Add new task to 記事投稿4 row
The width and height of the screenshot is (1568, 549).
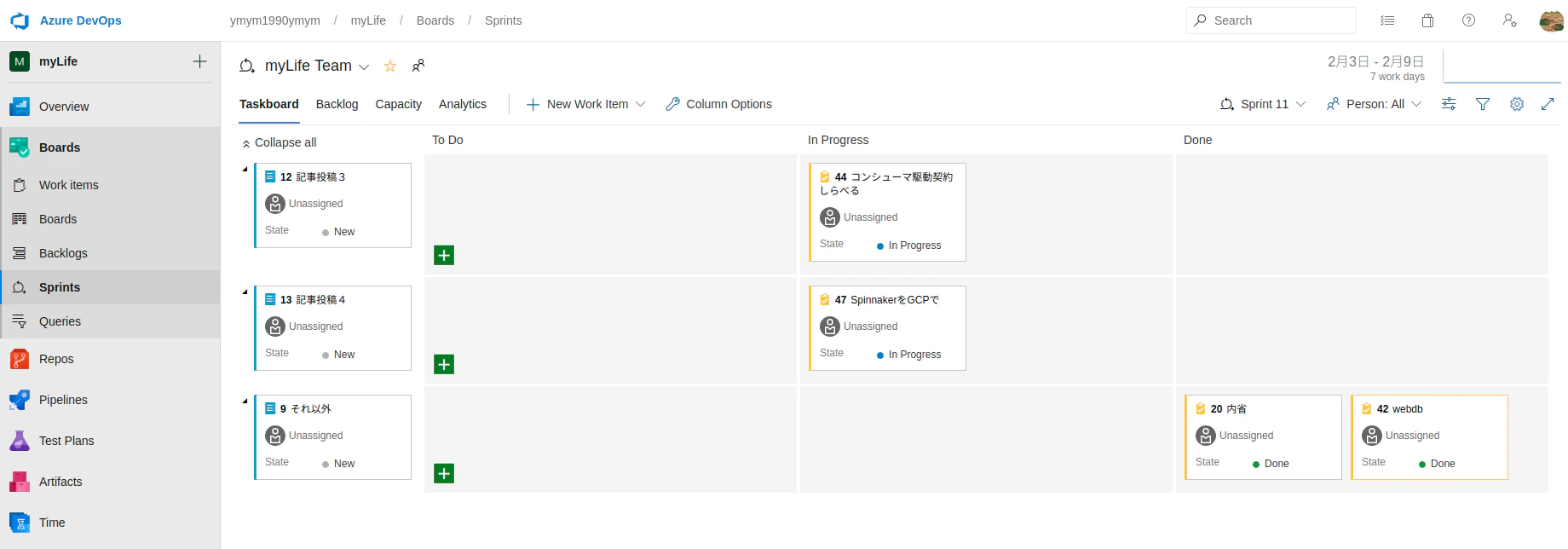pos(444,364)
